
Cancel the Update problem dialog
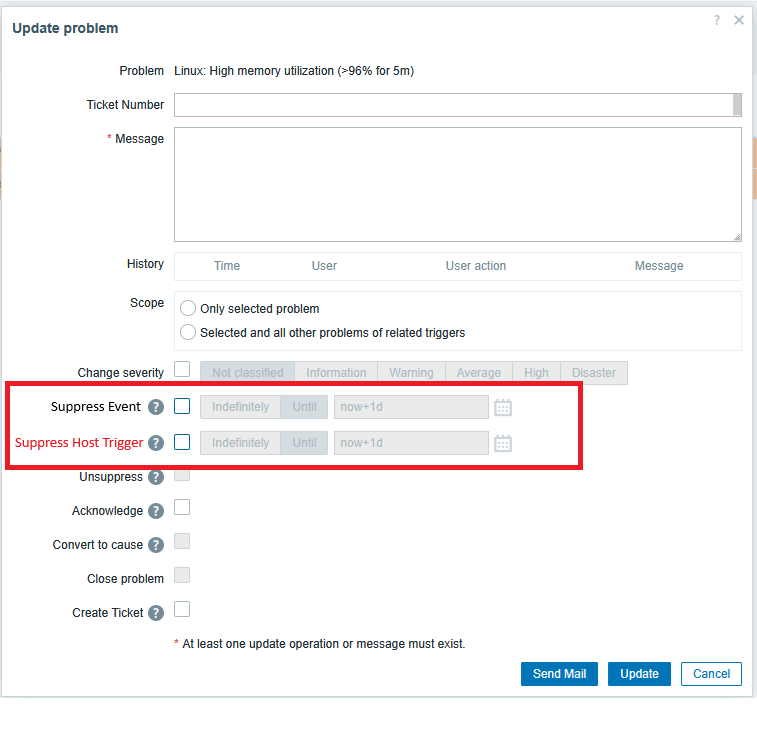click(711, 674)
